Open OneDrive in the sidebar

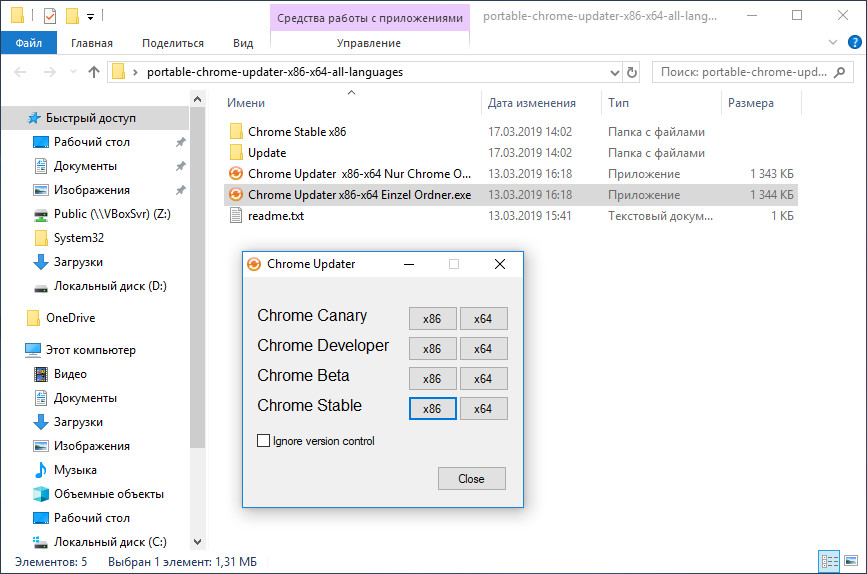tap(71, 318)
